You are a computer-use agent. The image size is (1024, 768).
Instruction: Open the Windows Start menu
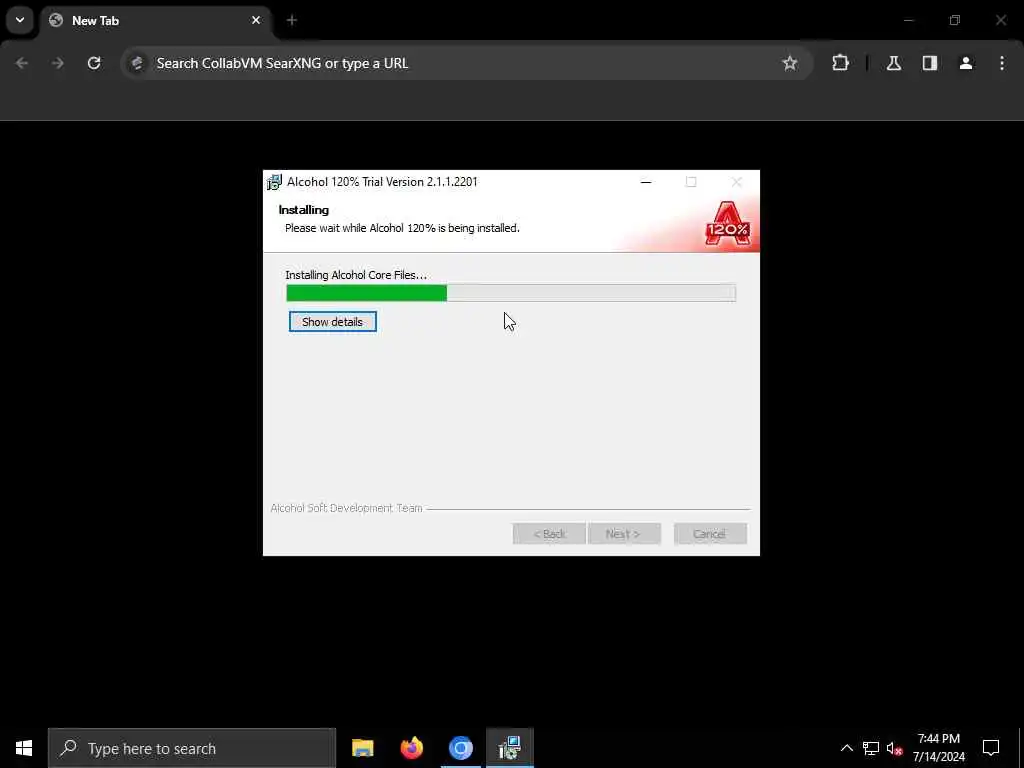coord(24,748)
